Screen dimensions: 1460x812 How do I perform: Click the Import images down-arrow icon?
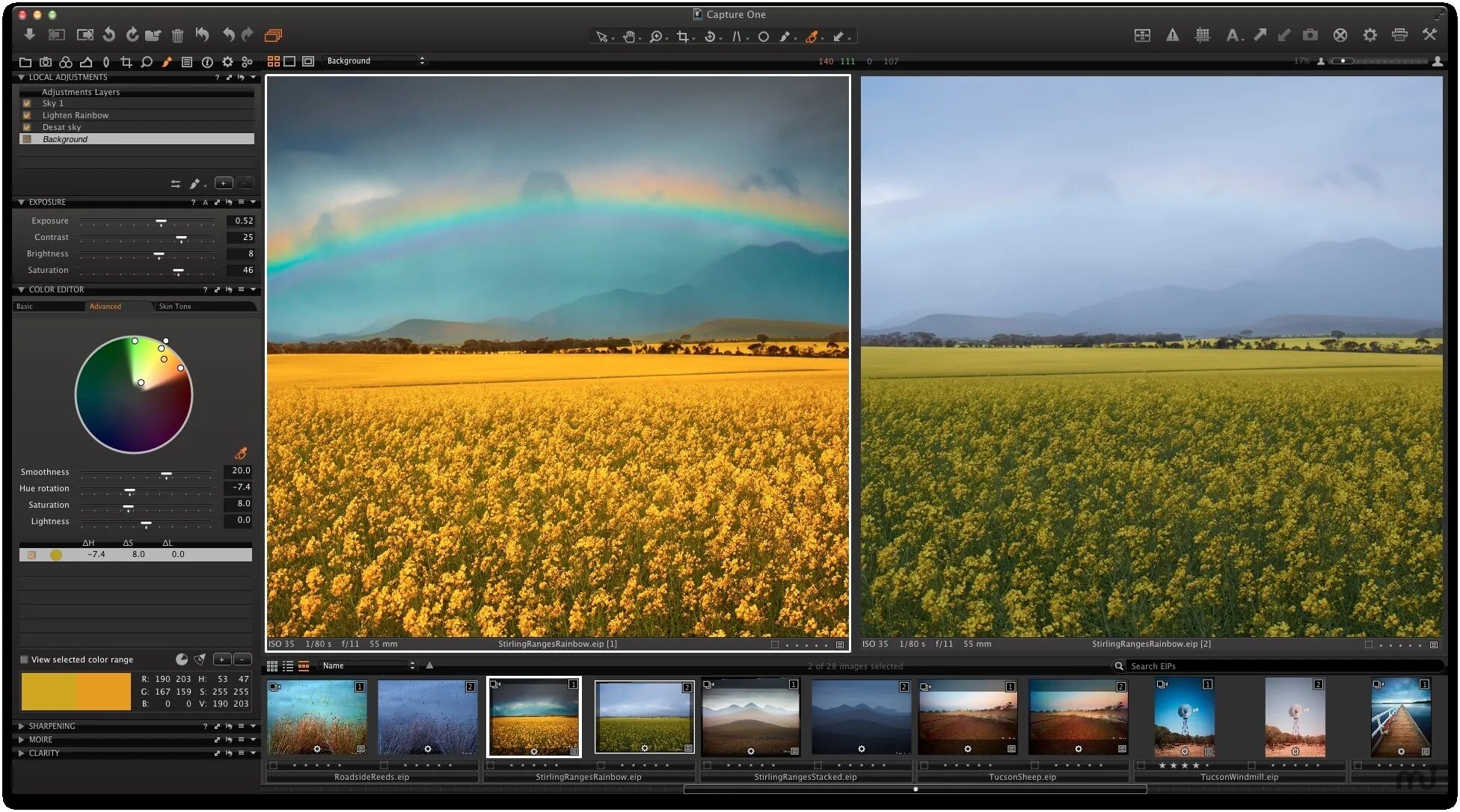pos(29,34)
